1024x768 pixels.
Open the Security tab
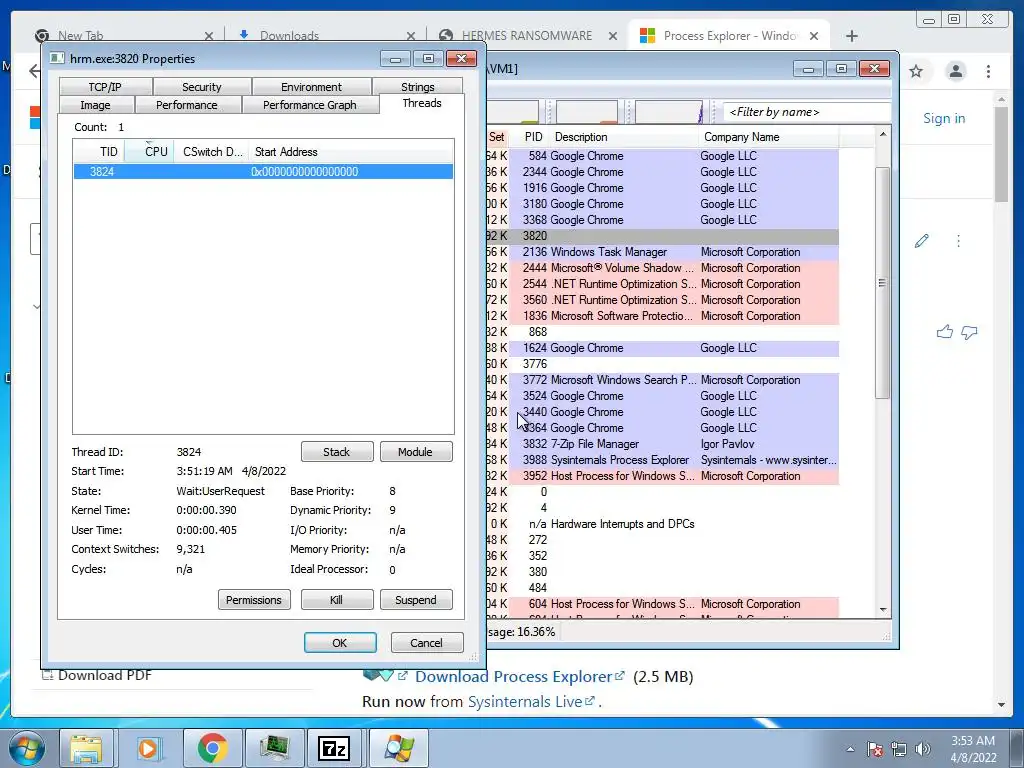201,87
